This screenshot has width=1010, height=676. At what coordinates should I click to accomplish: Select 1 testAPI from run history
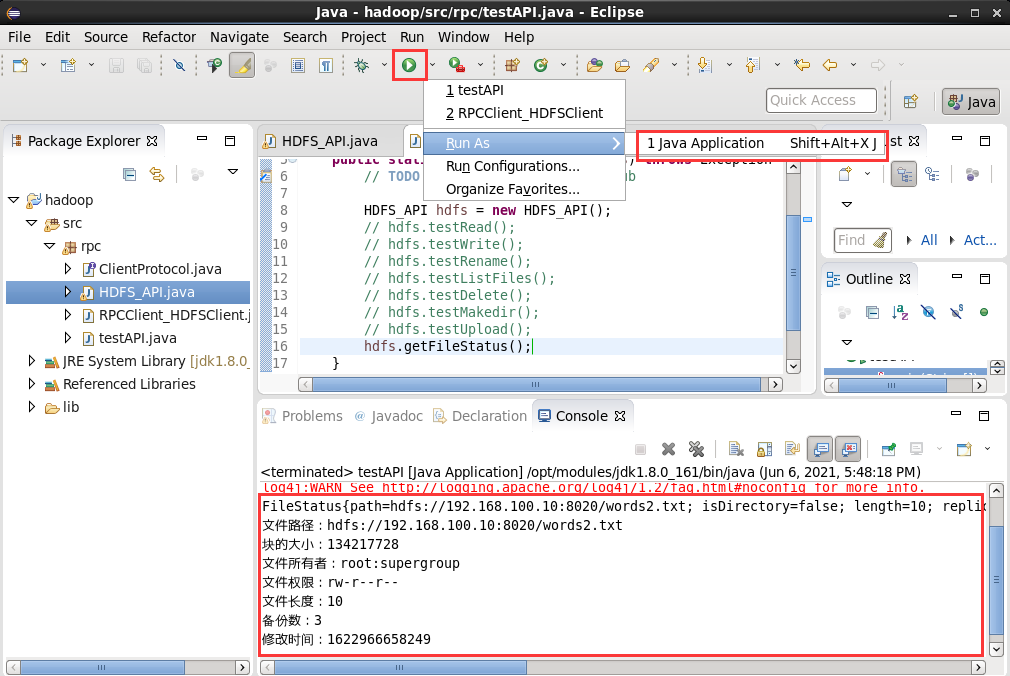click(524, 90)
